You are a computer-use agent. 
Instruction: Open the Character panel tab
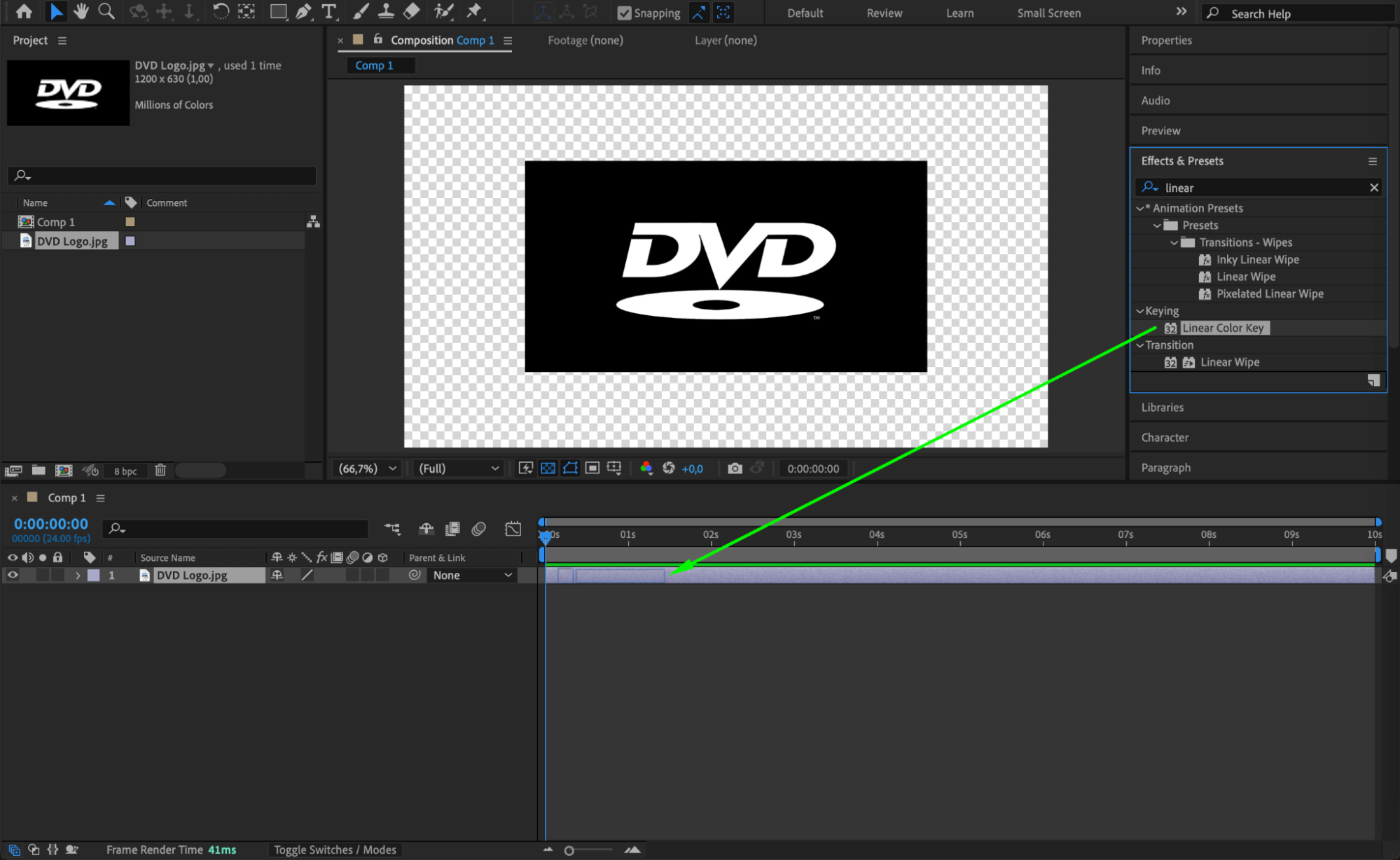[1165, 438]
